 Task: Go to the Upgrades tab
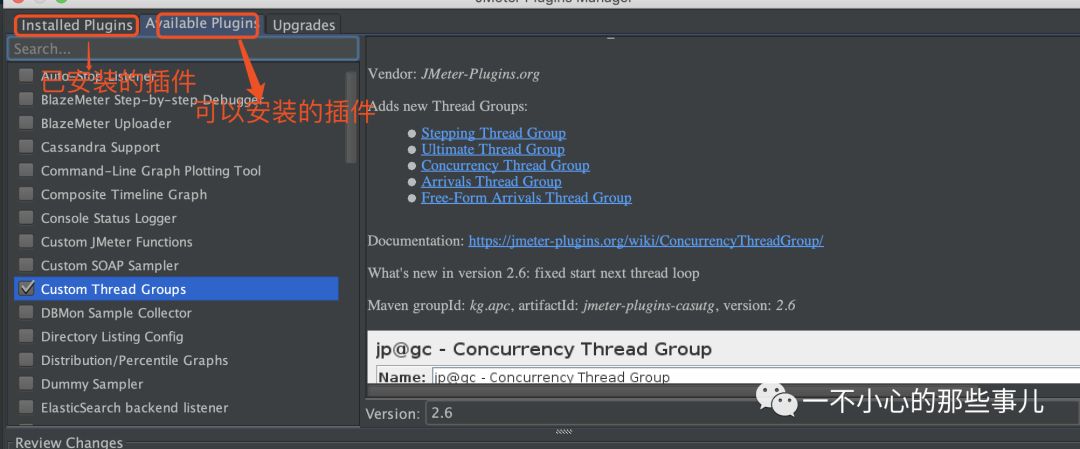click(304, 25)
